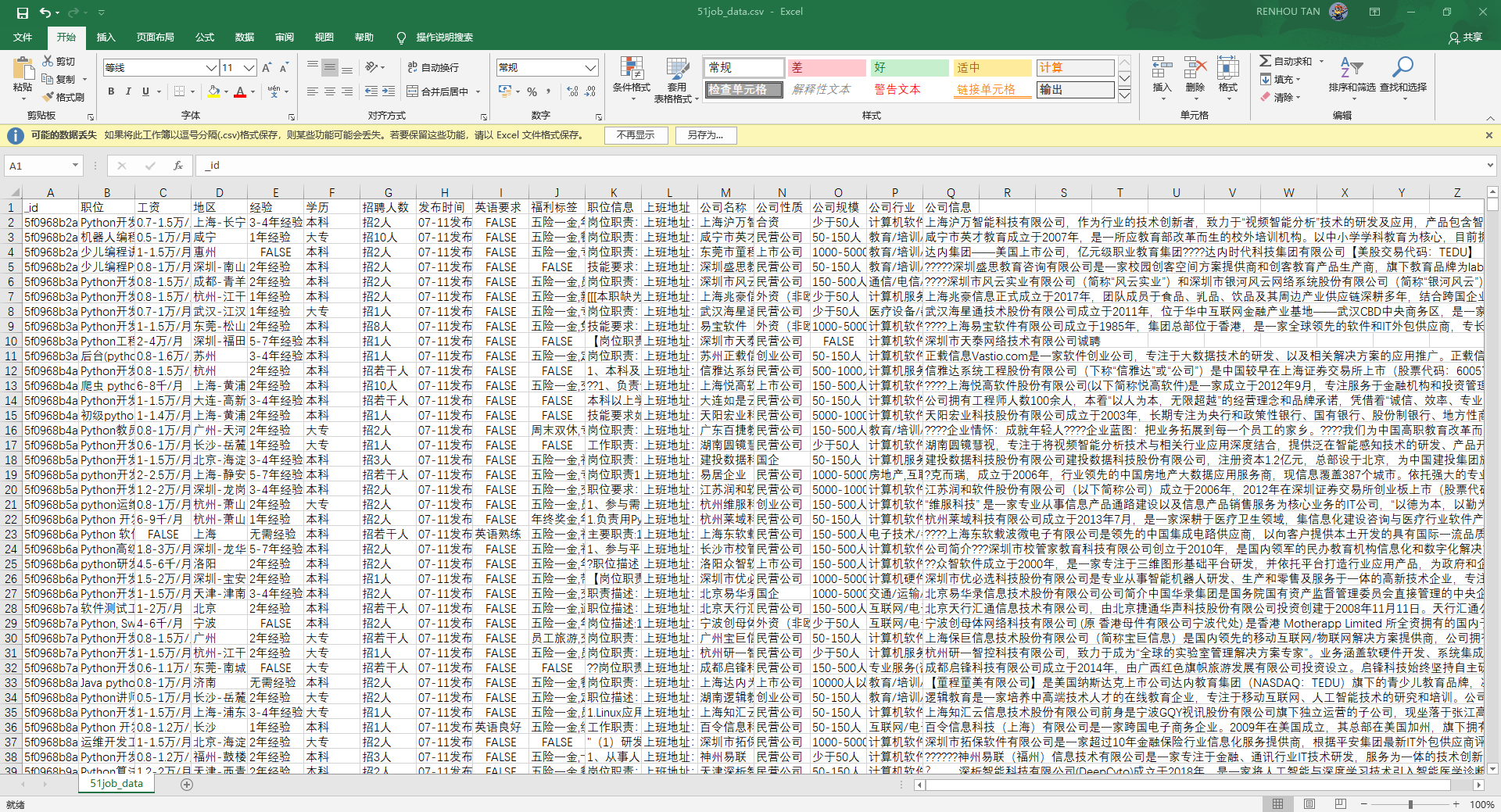Toggle wrap text (自动换行)
This screenshot has width=1501, height=812.
coord(433,68)
